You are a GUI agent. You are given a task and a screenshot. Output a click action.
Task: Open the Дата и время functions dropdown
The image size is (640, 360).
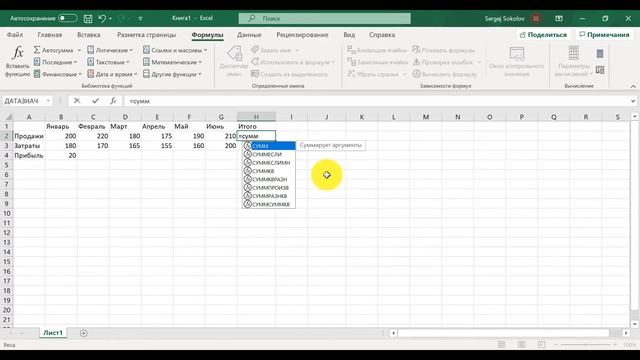click(112, 74)
